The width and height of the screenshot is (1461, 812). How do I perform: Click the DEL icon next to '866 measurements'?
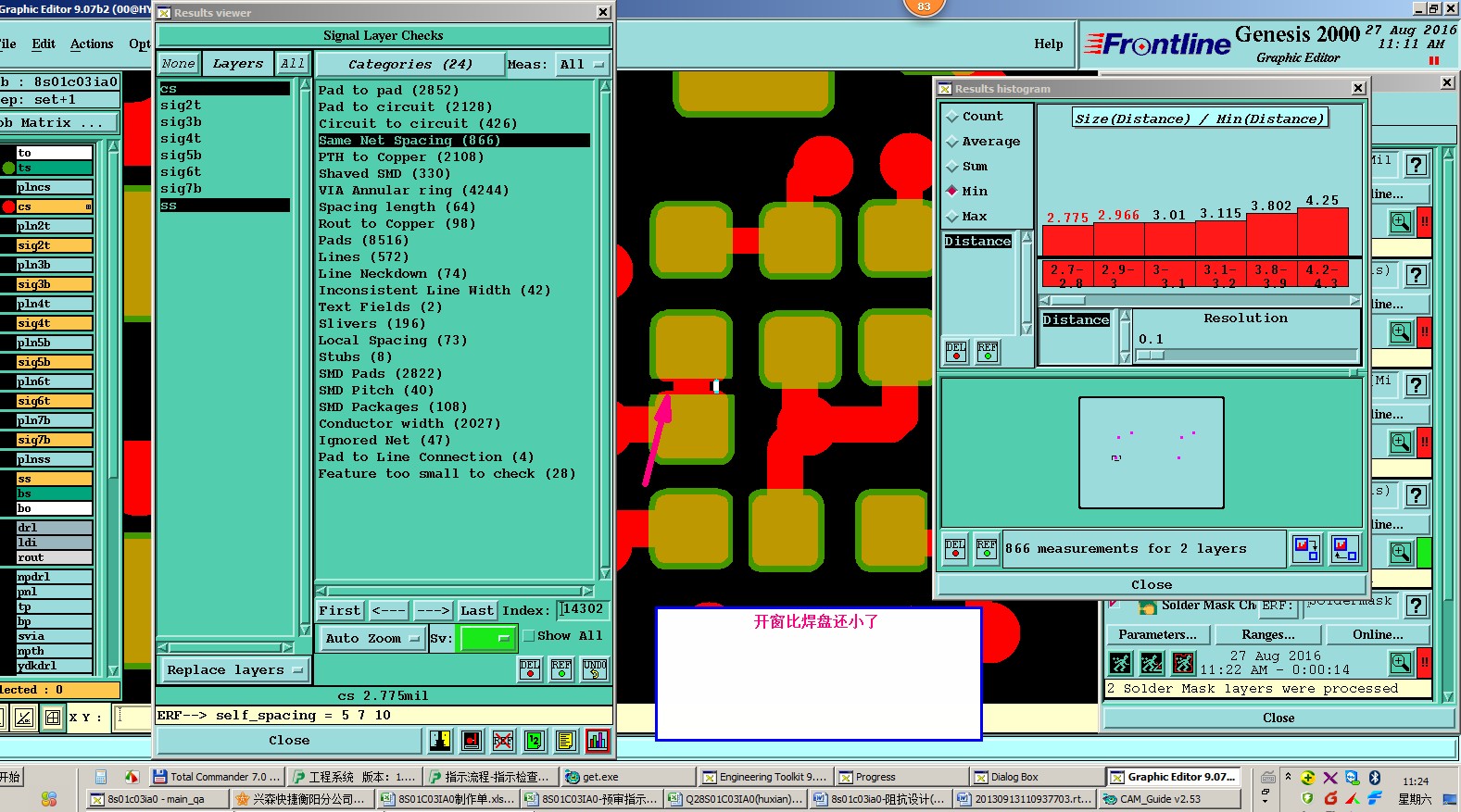[x=955, y=549]
